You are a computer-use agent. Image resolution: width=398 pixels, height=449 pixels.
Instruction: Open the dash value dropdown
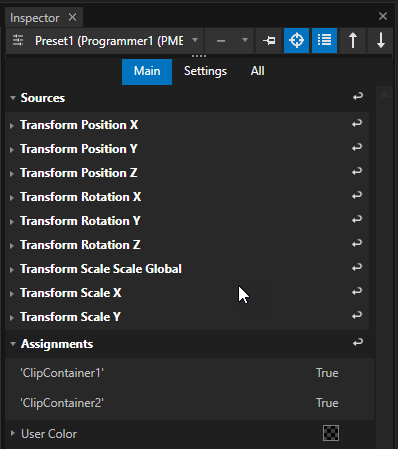pyautogui.click(x=245, y=40)
